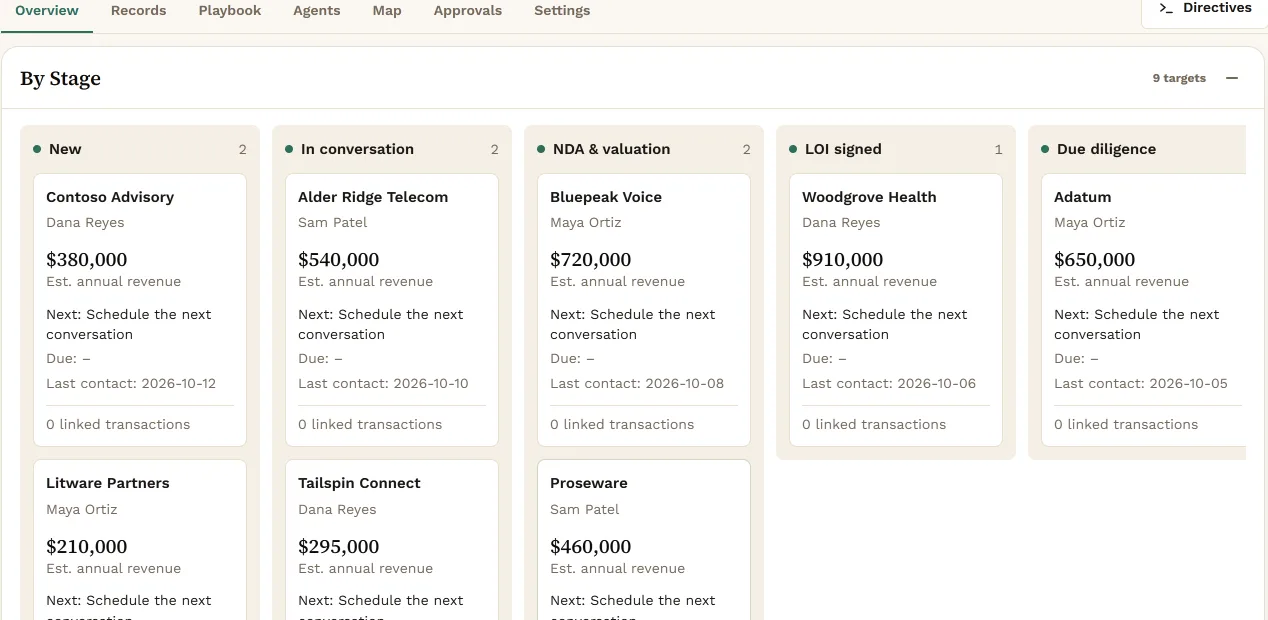The image size is (1268, 620).
Task: Click the $380,000 revenue value
Action: [x=87, y=260]
